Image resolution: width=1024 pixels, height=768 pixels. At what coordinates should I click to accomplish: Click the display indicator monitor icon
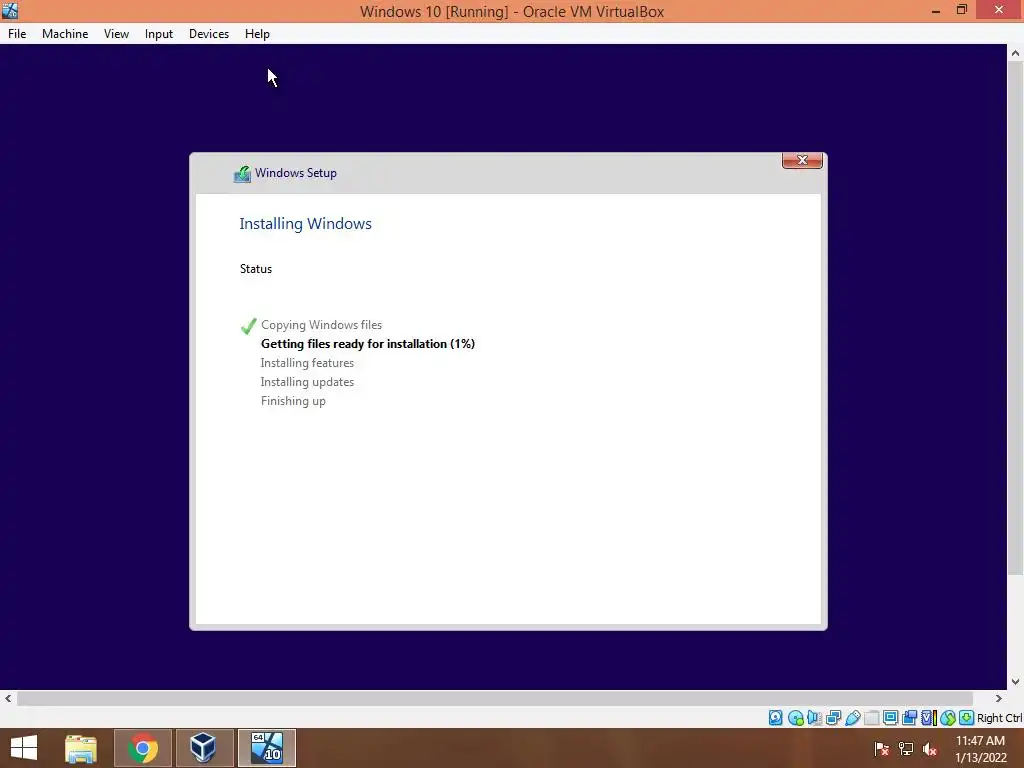pyautogui.click(x=890, y=718)
